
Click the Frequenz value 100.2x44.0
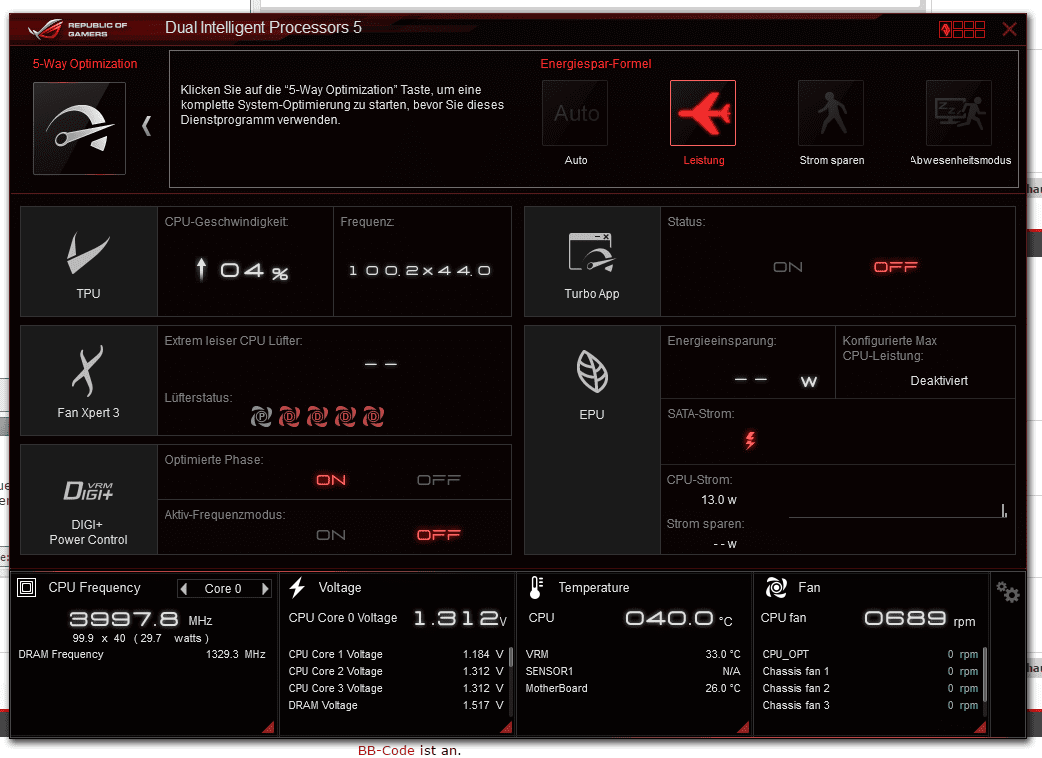[420, 270]
